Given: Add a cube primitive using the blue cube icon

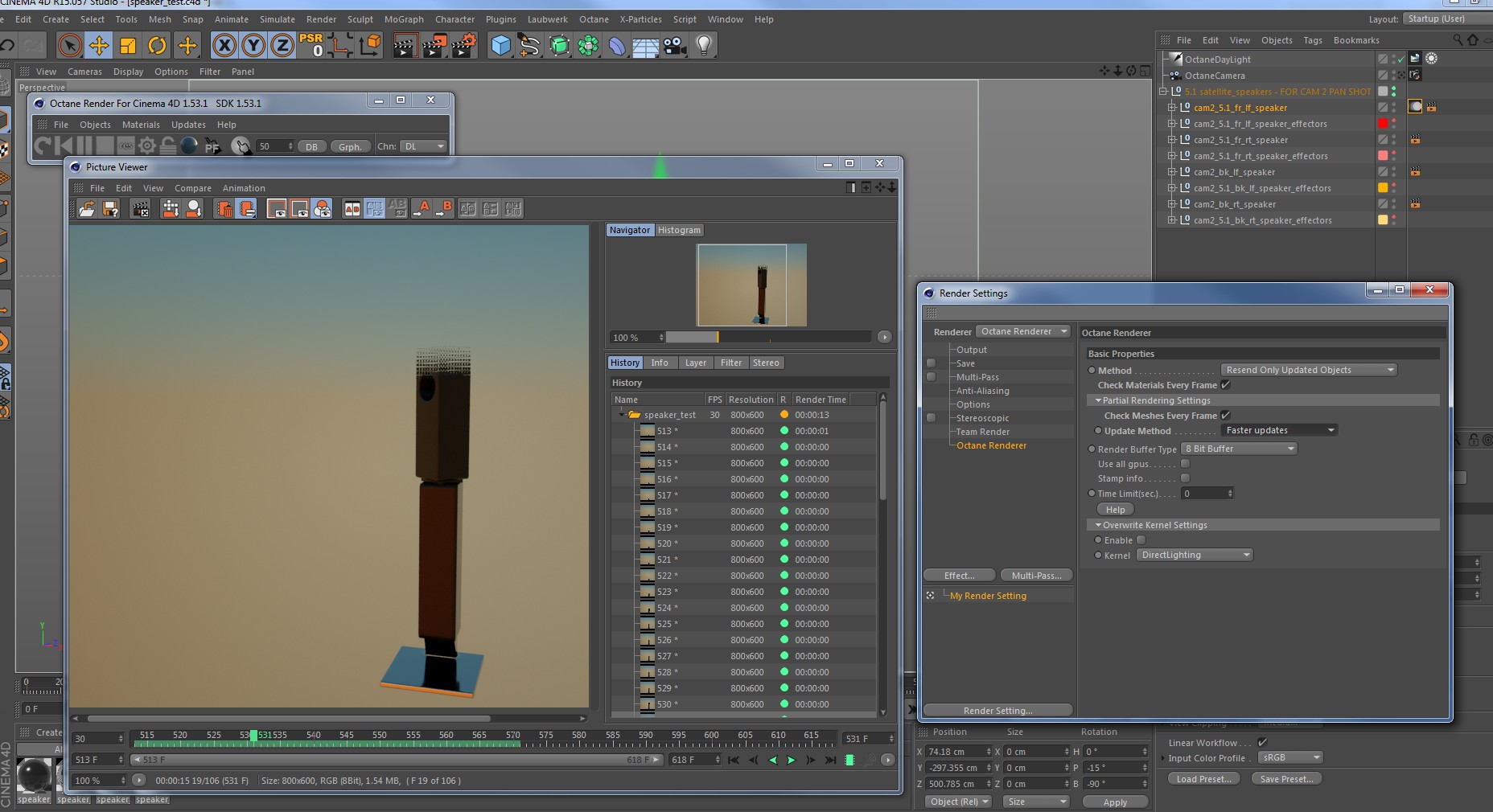Looking at the screenshot, I should (500, 46).
